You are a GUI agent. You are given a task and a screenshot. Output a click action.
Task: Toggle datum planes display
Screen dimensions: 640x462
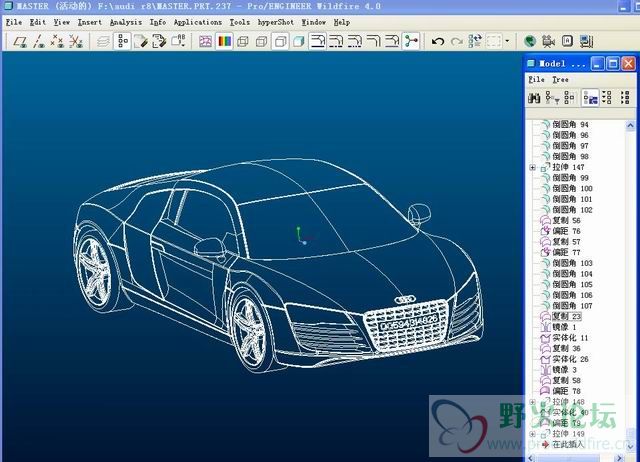[x=20, y=41]
